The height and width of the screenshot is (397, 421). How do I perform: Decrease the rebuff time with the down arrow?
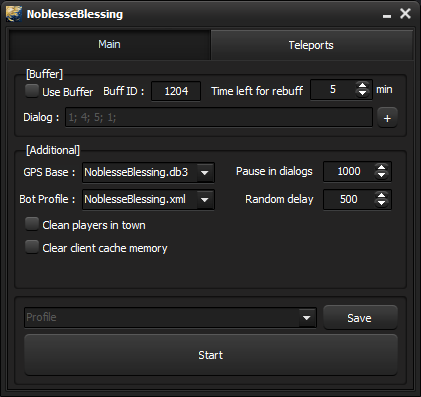point(362,94)
